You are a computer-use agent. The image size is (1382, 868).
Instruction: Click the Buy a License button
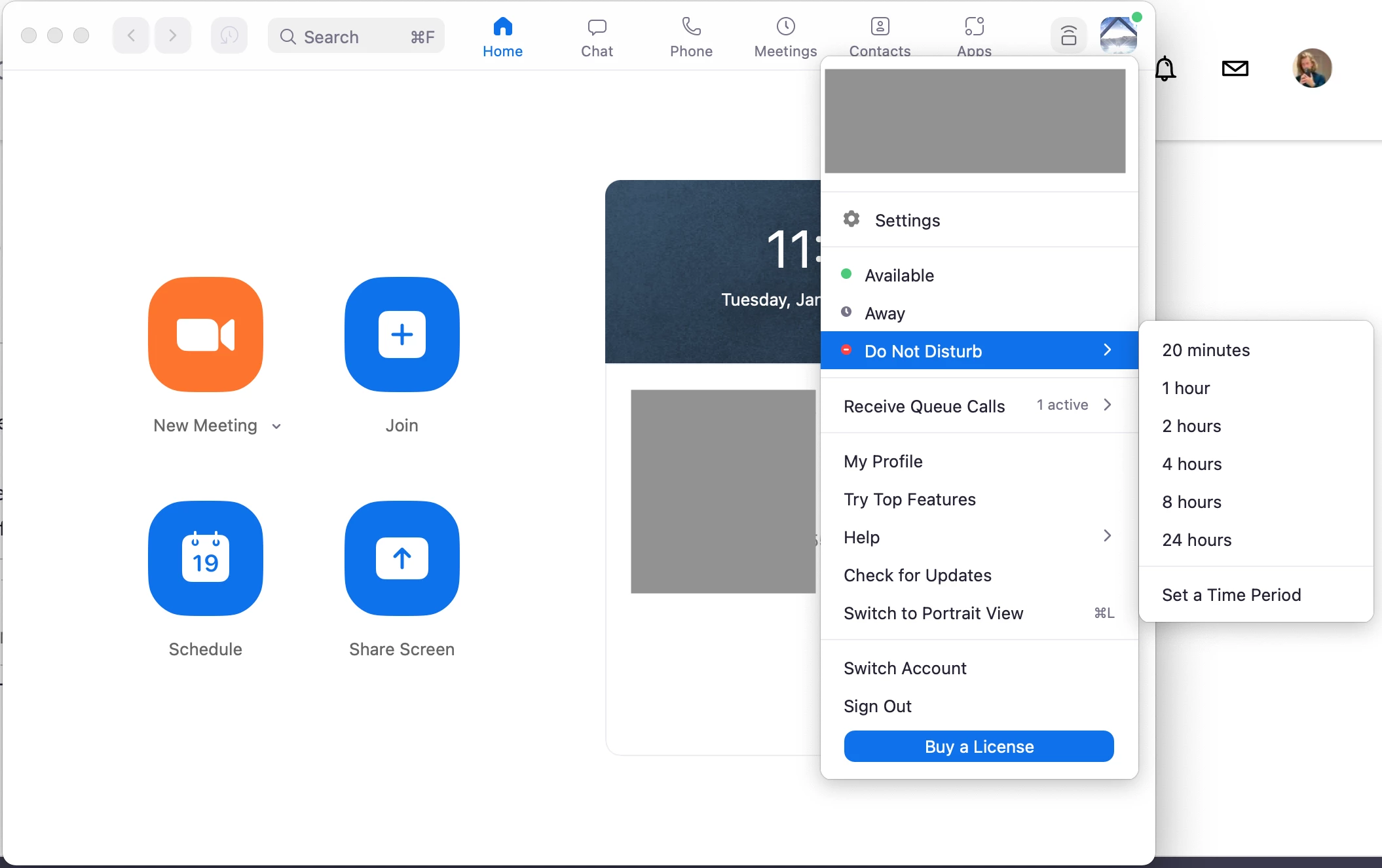(979, 747)
